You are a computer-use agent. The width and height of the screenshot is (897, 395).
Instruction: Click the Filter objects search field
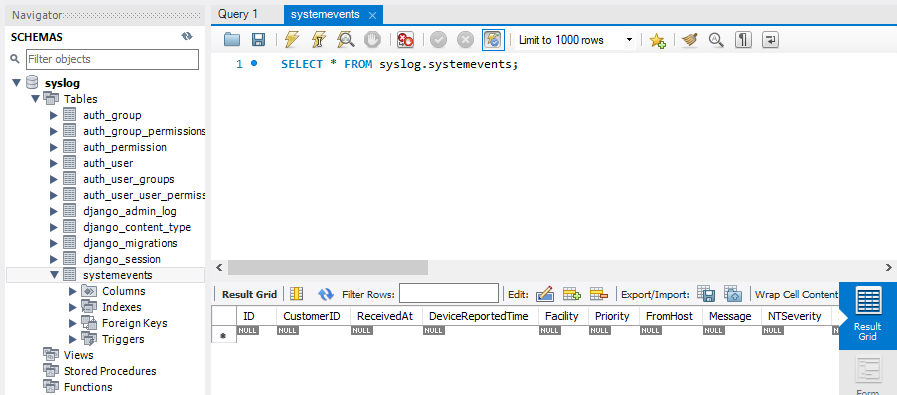point(112,59)
